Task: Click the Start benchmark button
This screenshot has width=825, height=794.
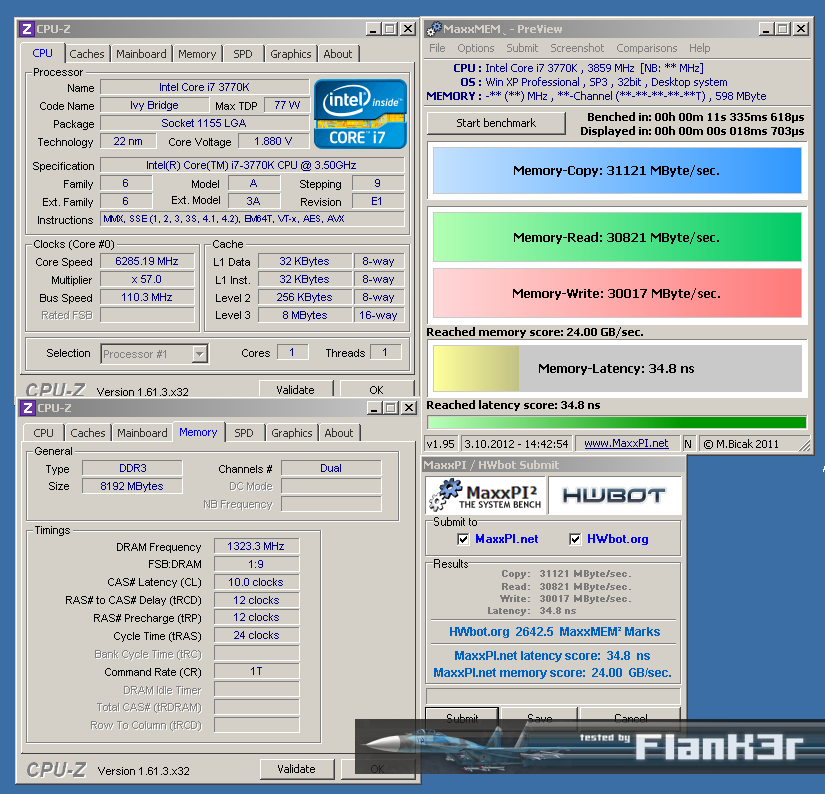Action: 496,123
